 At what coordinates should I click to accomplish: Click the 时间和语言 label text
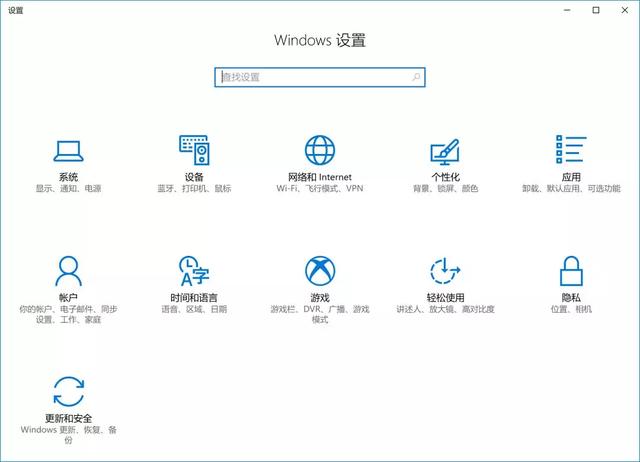click(x=194, y=298)
